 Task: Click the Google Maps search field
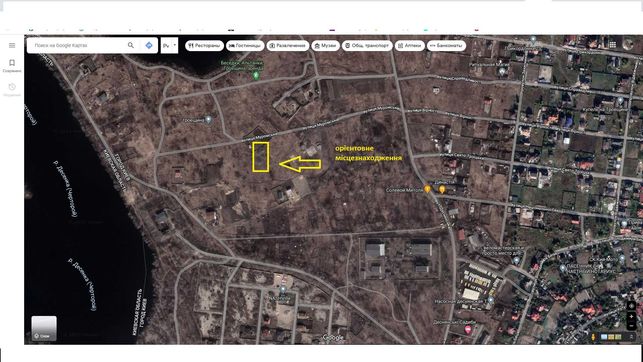[78, 45]
